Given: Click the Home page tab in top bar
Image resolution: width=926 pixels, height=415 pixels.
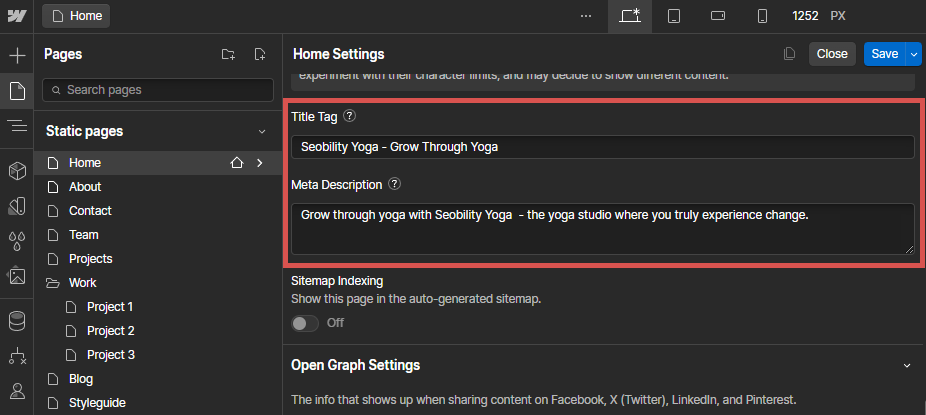Looking at the screenshot, I should tap(76, 16).
